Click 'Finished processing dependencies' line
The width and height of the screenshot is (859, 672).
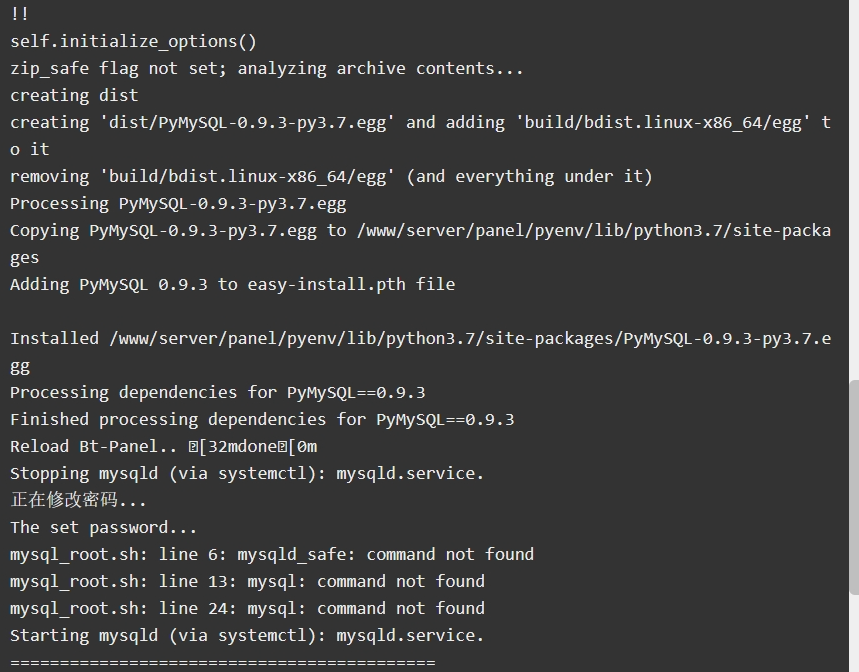[x=262, y=420]
